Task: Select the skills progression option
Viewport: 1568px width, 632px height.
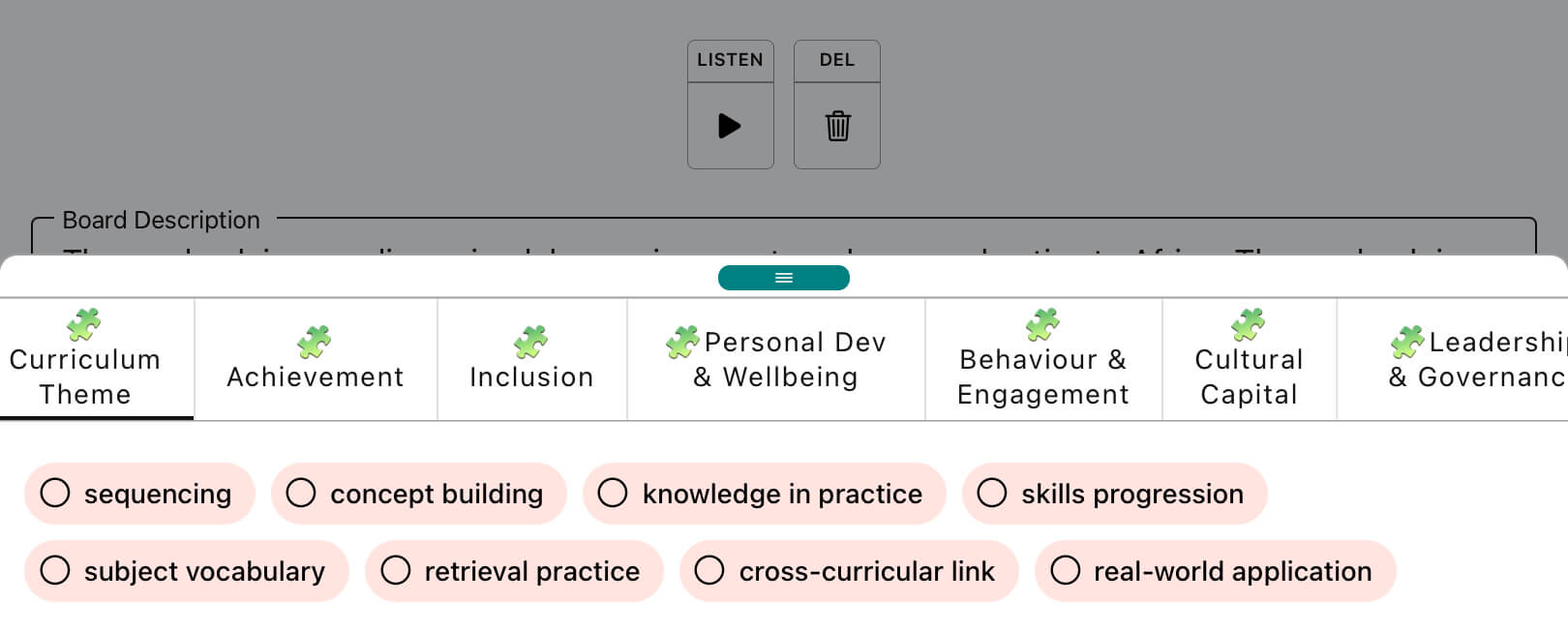Action: point(992,494)
